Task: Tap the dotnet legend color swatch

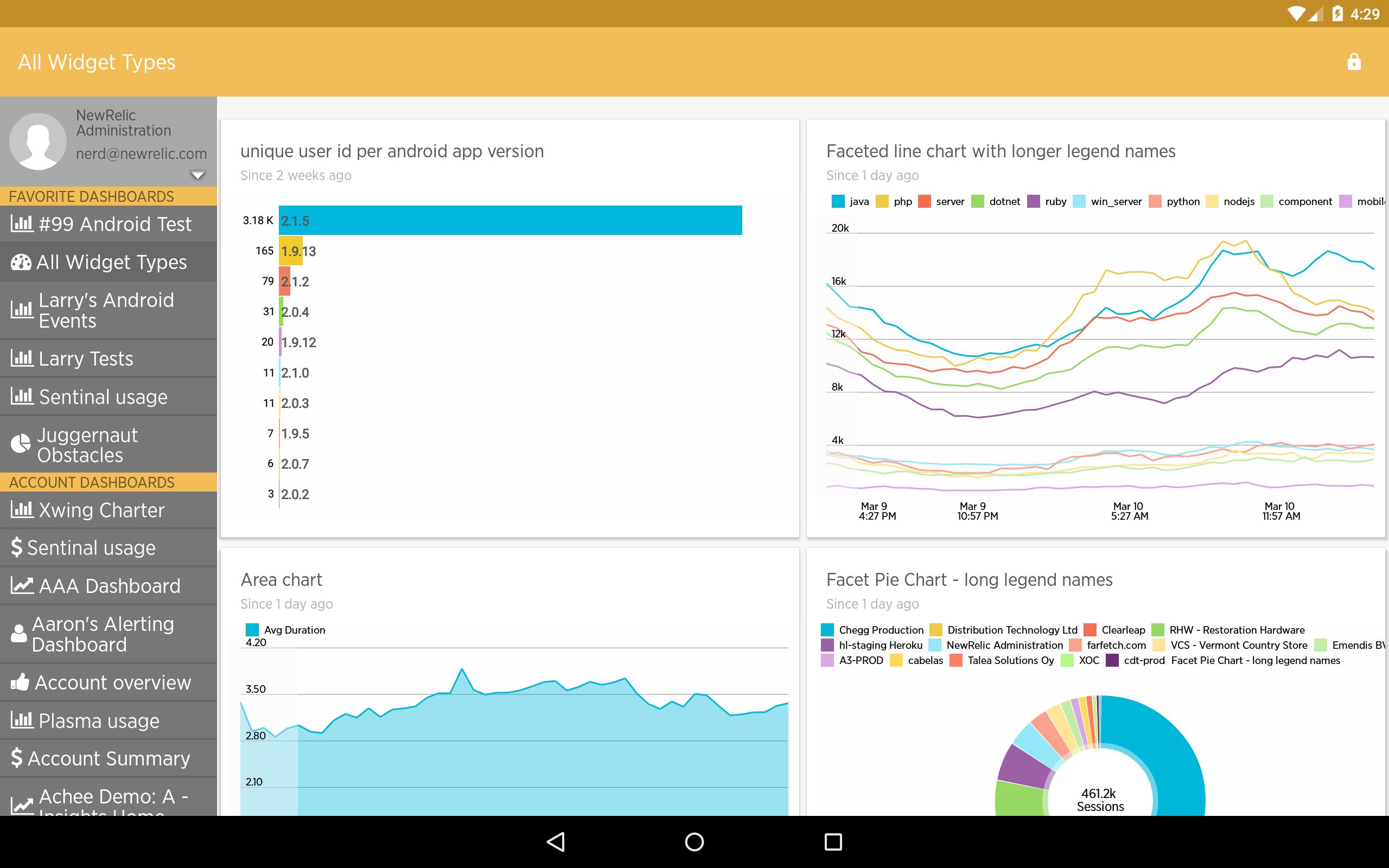Action: pos(978,201)
